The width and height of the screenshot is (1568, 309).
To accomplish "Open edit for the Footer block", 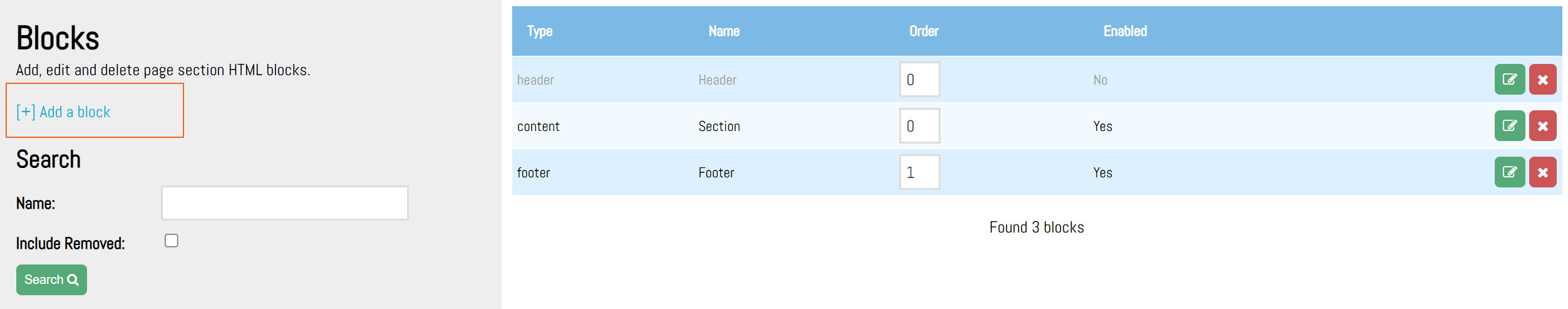I will pos(1509,172).
